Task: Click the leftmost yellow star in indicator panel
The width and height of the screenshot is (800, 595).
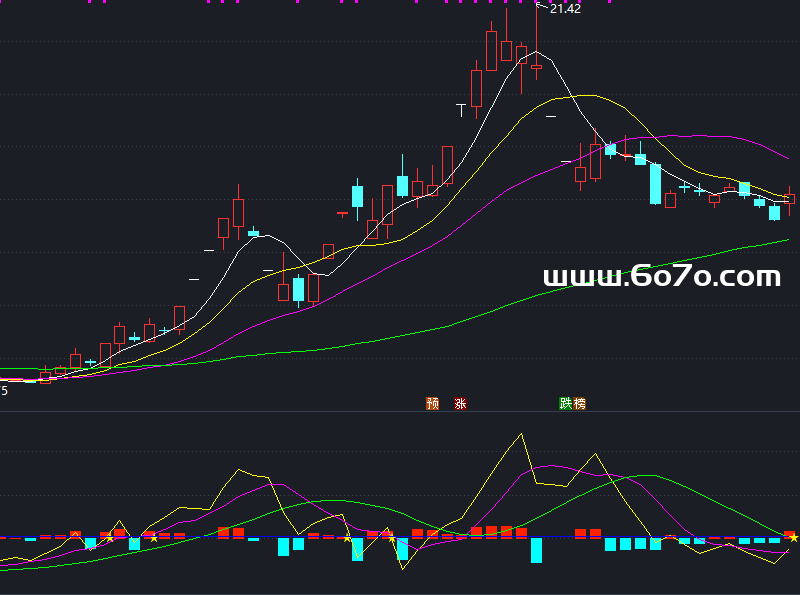Action: coord(109,539)
